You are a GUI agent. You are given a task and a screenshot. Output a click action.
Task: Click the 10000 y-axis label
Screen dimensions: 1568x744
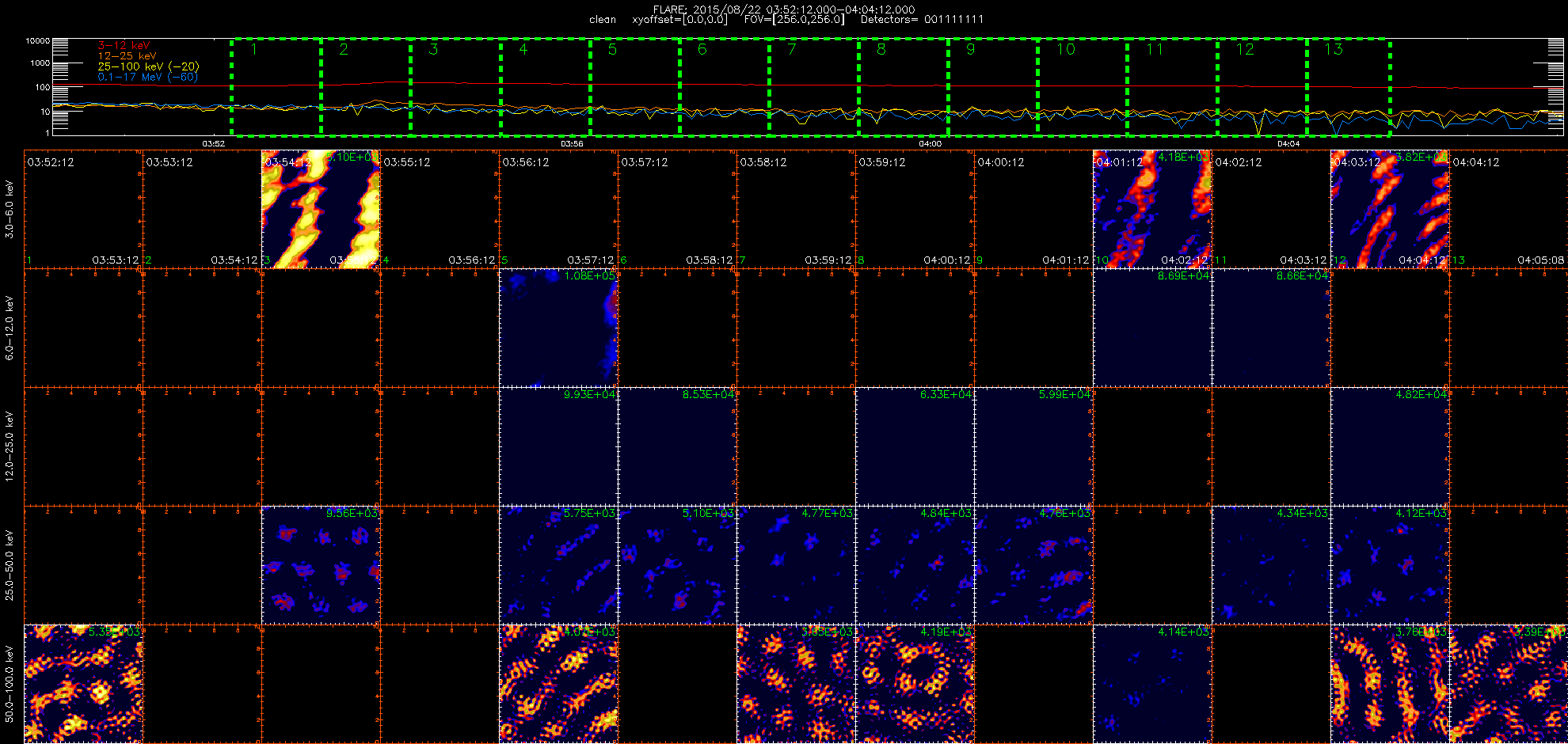pyautogui.click(x=37, y=40)
